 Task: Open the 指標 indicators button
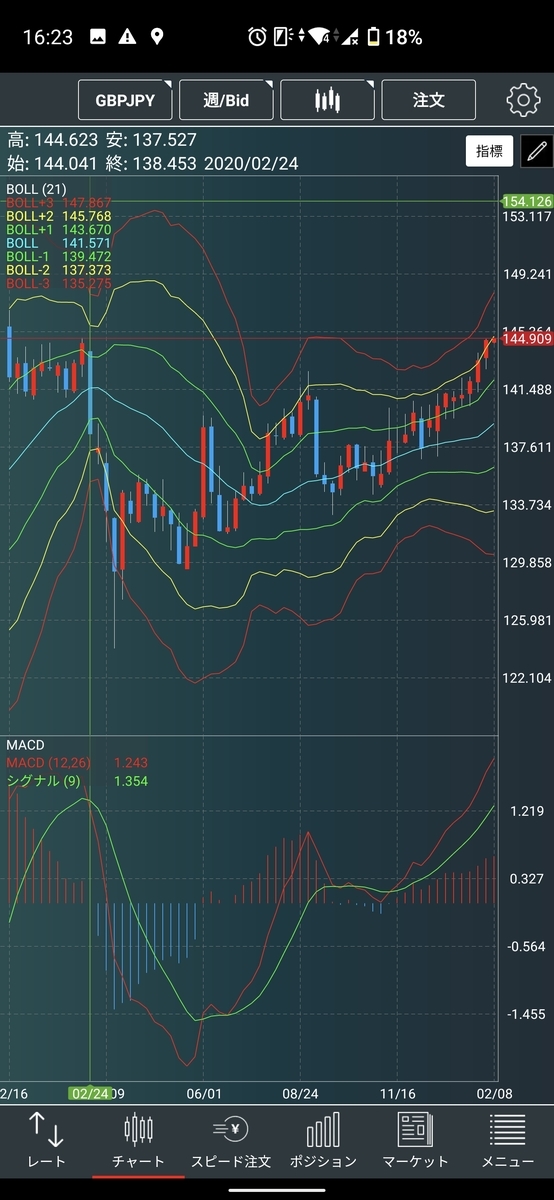tap(489, 152)
